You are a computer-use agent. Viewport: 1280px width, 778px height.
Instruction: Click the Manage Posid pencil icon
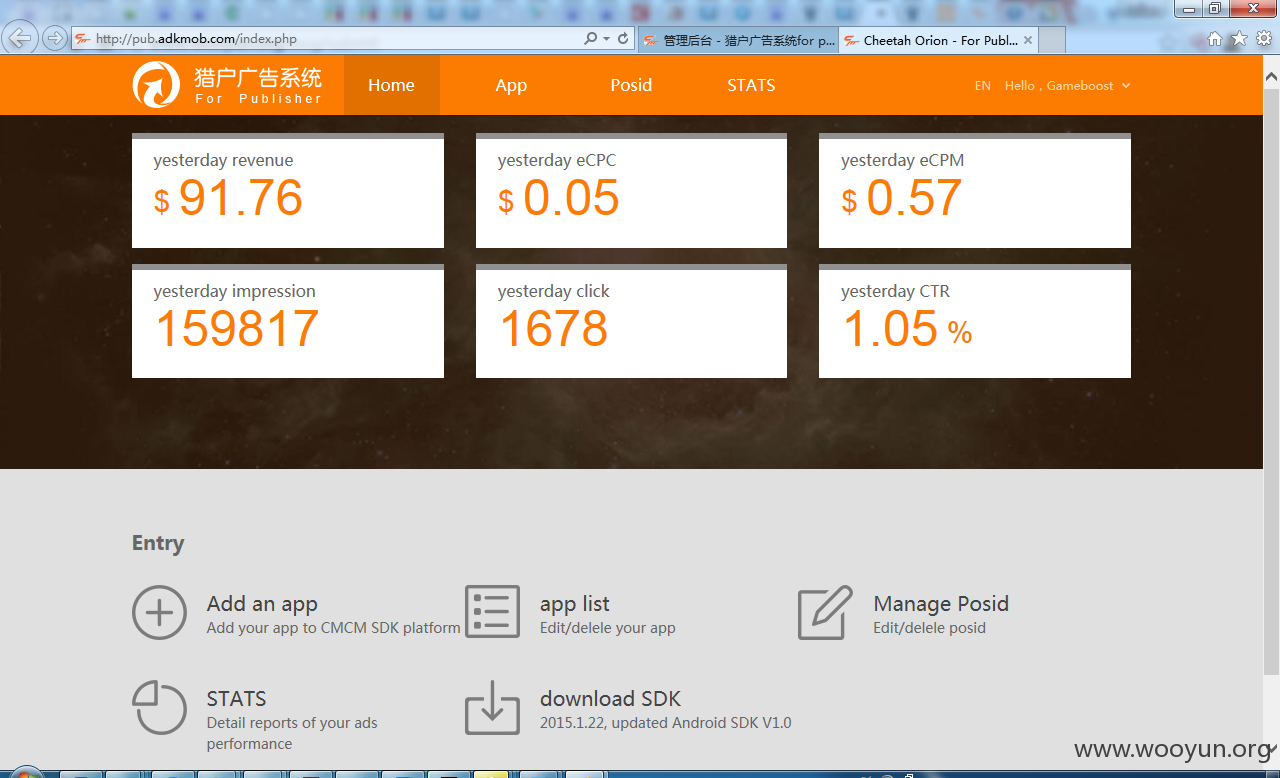click(x=825, y=612)
